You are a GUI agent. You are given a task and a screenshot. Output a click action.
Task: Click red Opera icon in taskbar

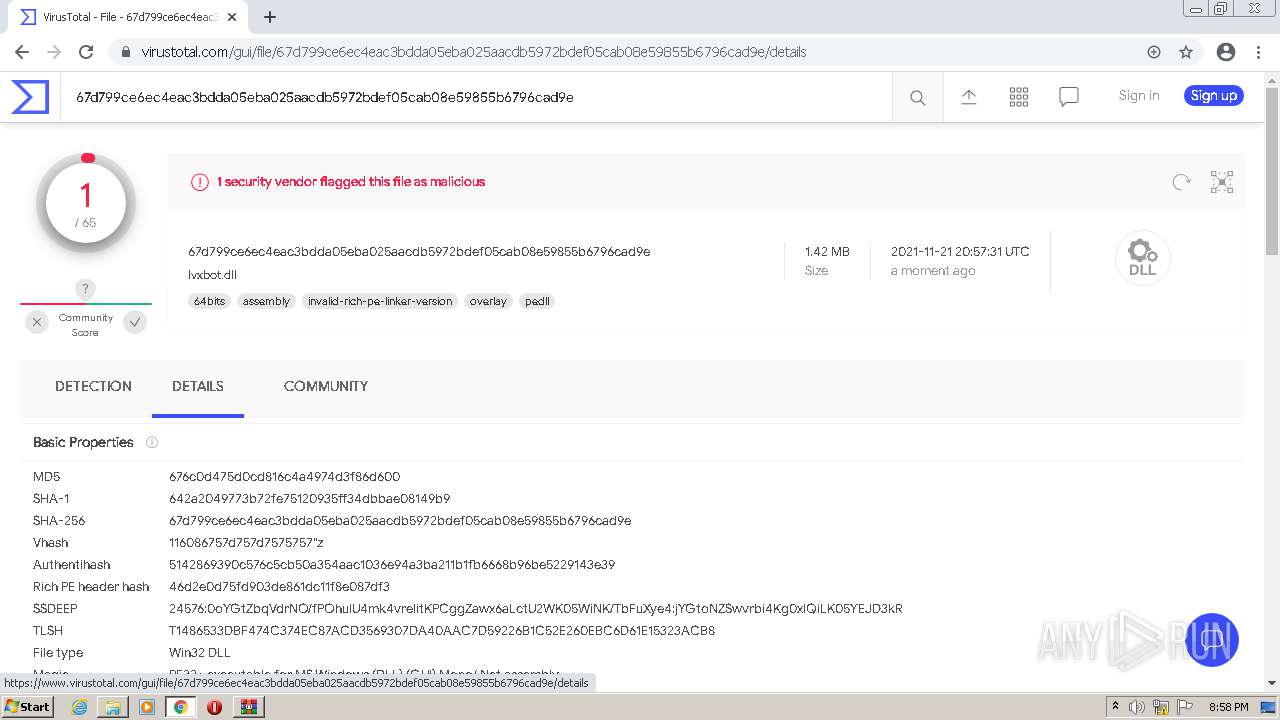pos(214,707)
